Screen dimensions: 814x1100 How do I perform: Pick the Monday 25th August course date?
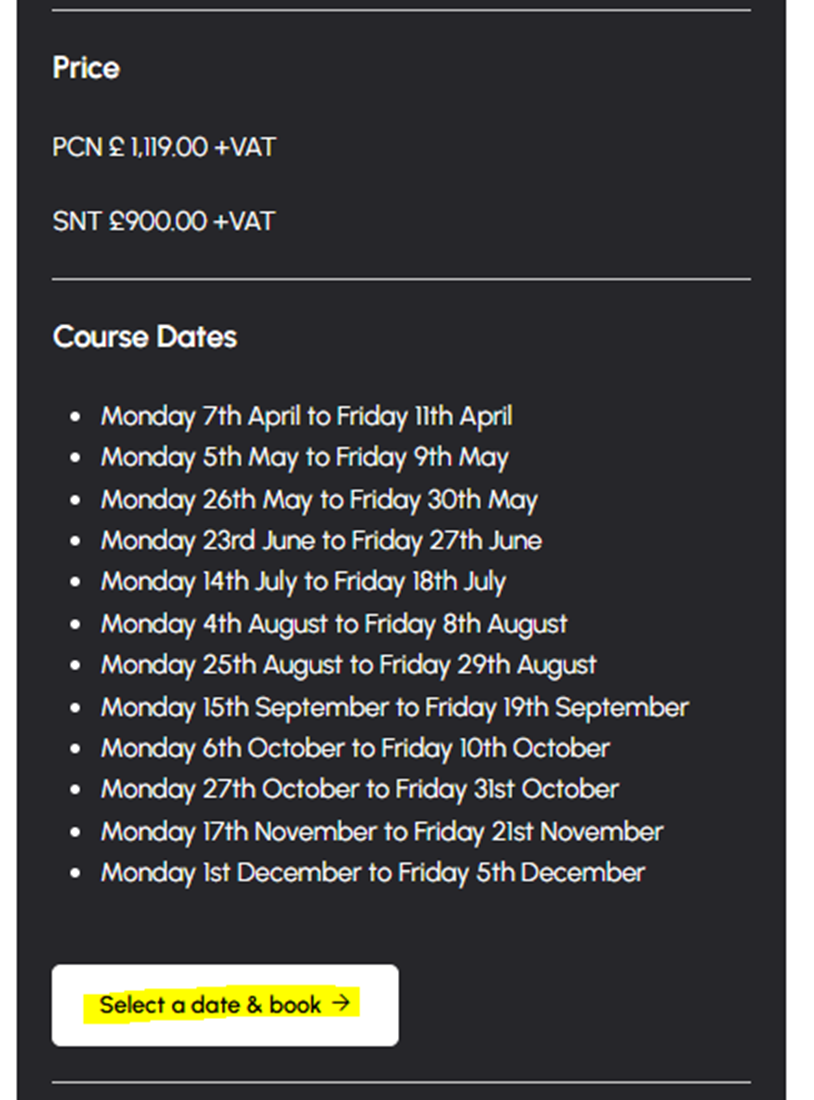point(348,665)
